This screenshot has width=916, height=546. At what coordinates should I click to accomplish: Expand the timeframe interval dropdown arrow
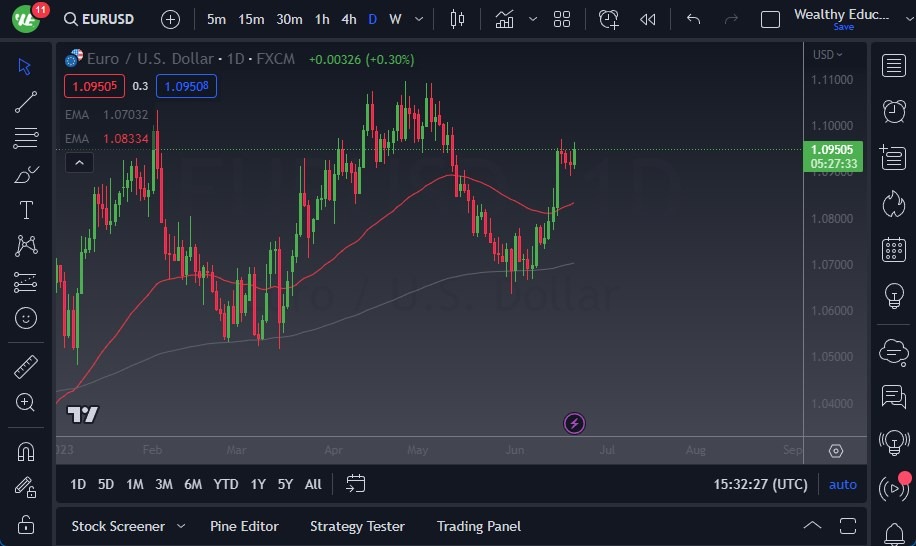[419, 19]
